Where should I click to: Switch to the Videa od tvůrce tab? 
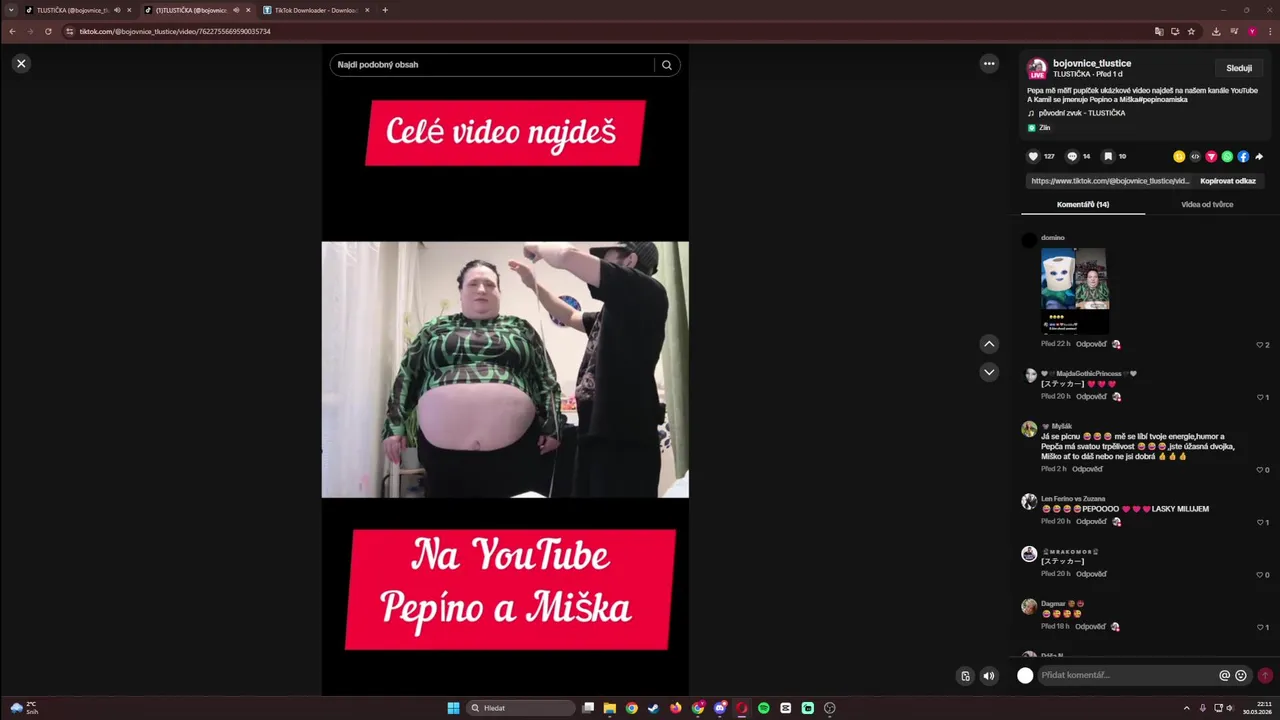pos(1207,205)
